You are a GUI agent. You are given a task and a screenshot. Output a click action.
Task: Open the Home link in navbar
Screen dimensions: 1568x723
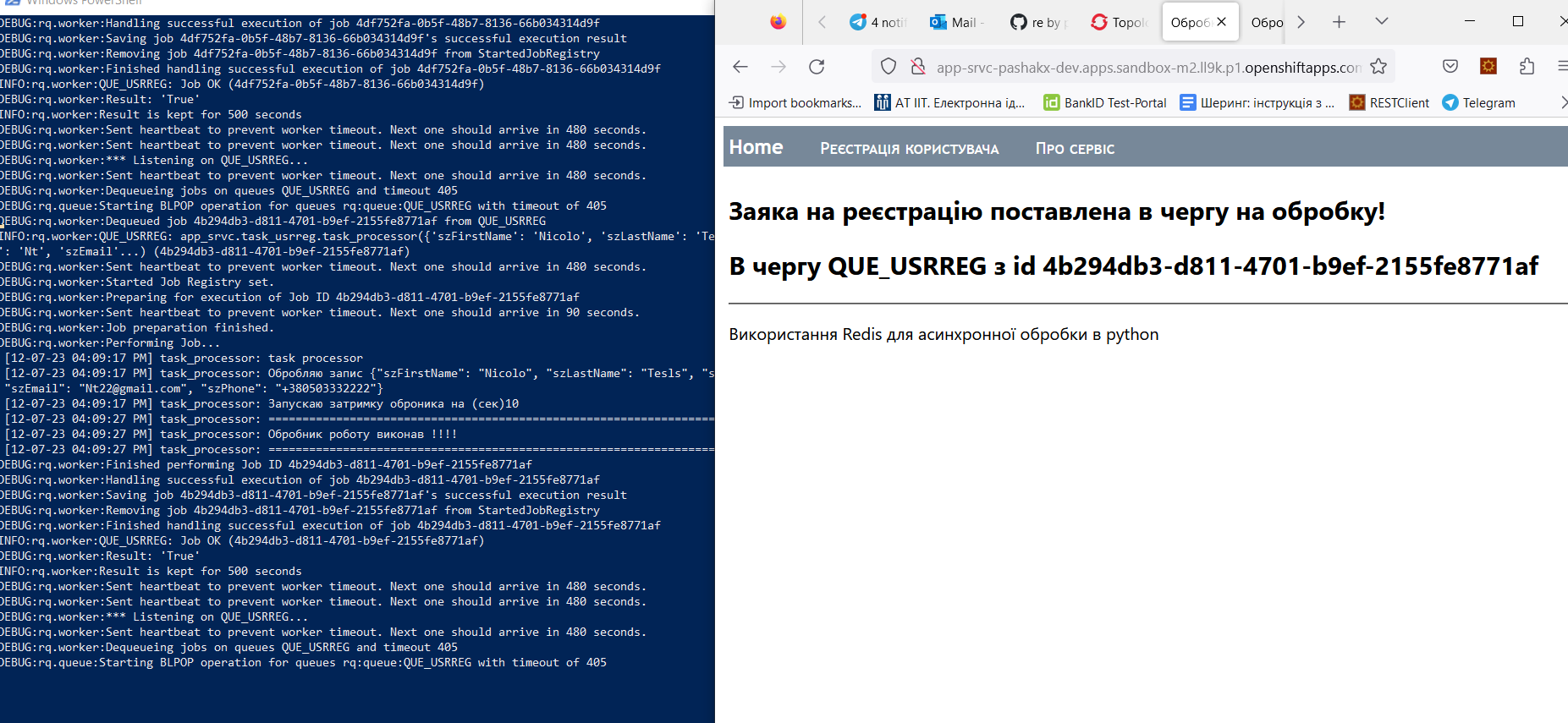pyautogui.click(x=756, y=148)
